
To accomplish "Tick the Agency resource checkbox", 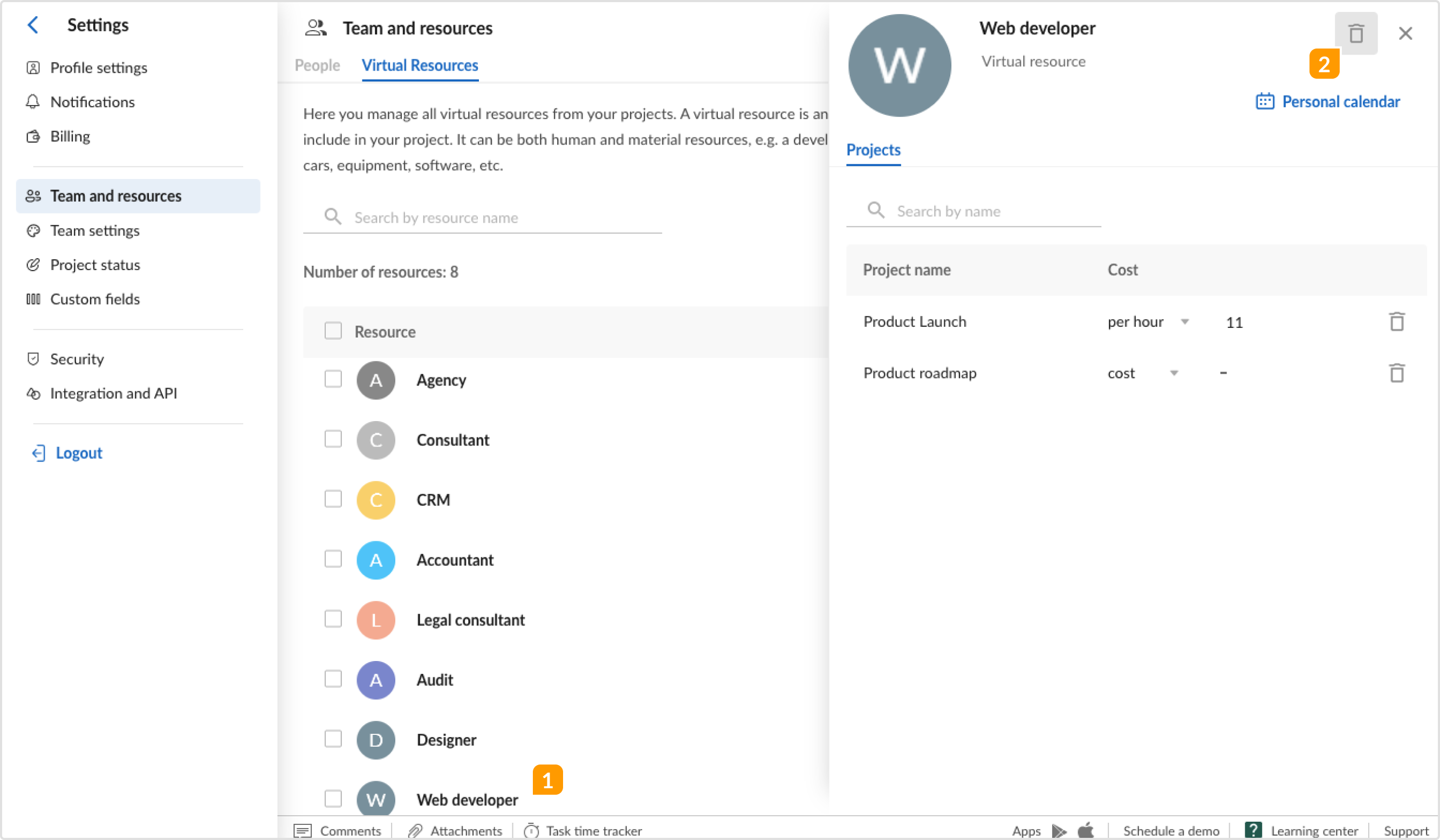I will 333,379.
